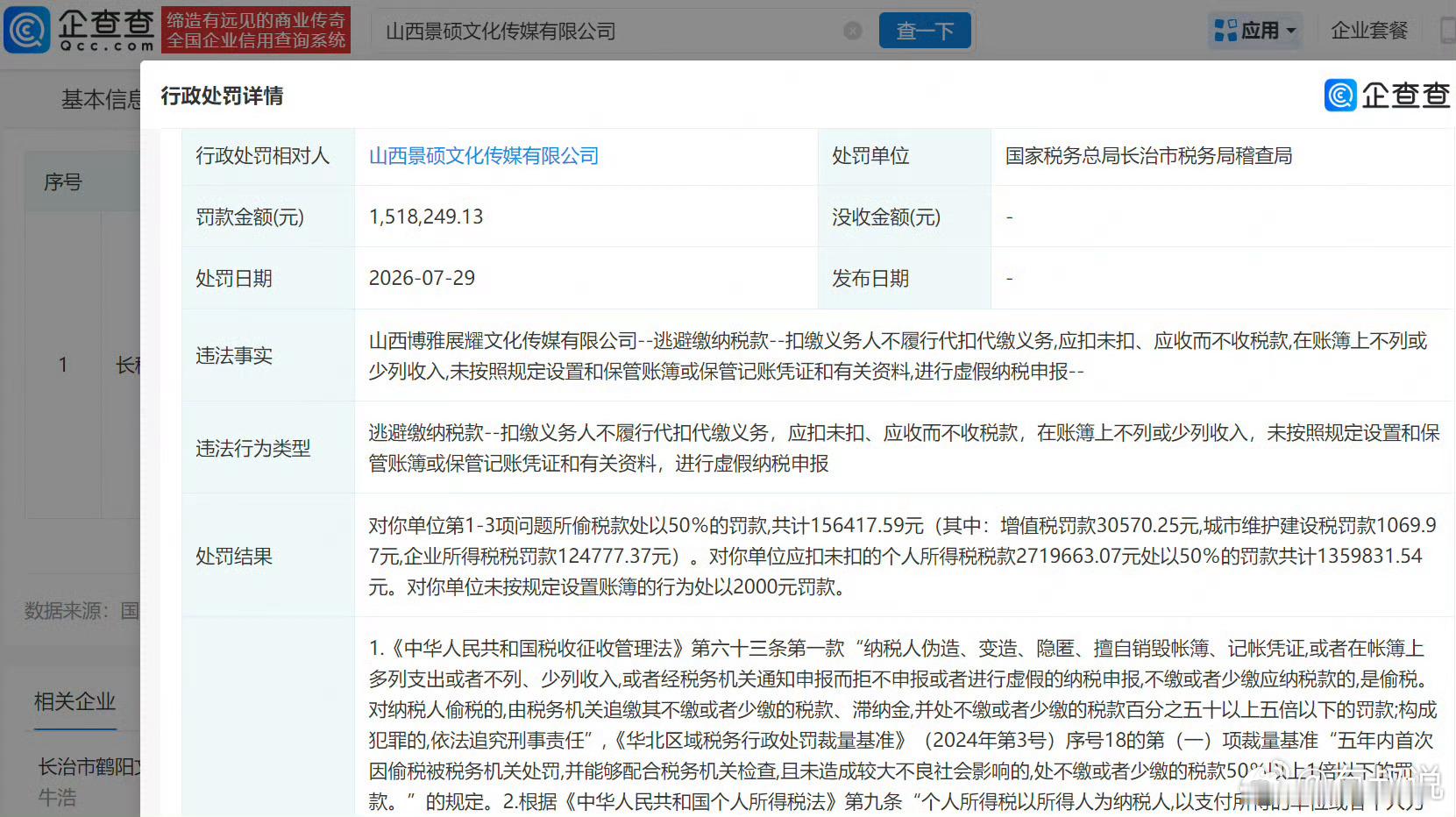Click the 行政处罚详情 dialog title
Screen dimensions: 1456x817
(222, 96)
